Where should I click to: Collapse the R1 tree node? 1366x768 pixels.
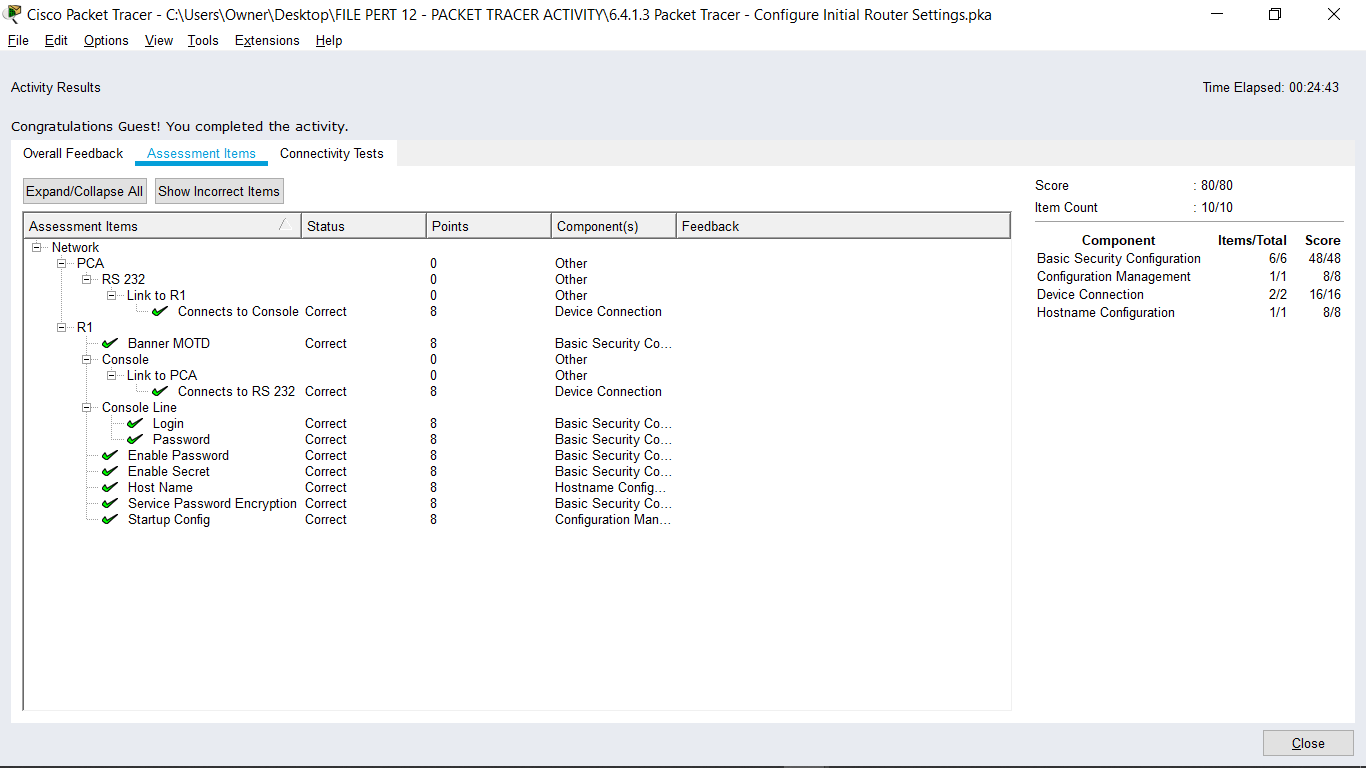click(62, 327)
